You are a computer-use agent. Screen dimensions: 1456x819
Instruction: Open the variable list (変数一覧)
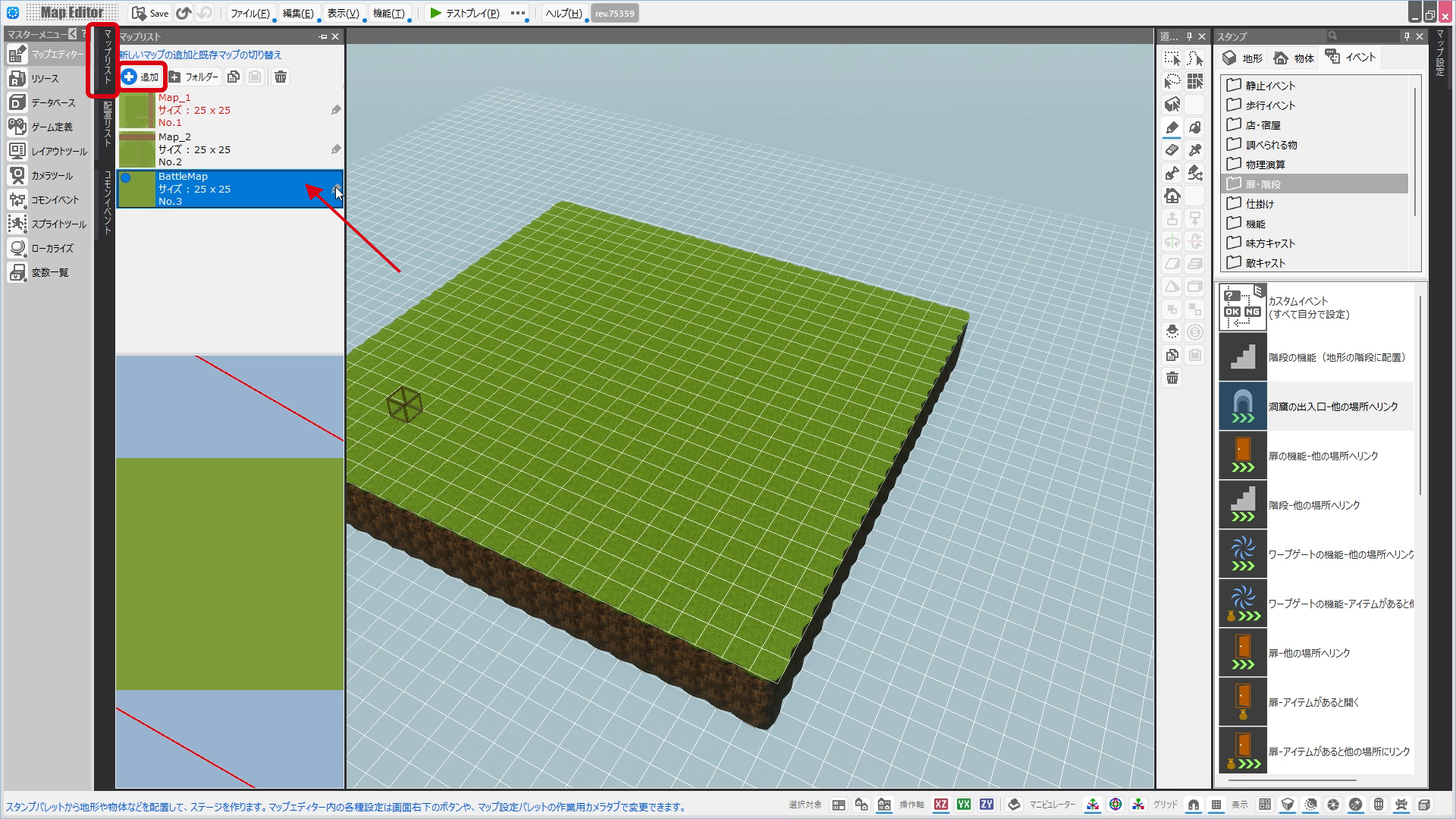coord(45,273)
